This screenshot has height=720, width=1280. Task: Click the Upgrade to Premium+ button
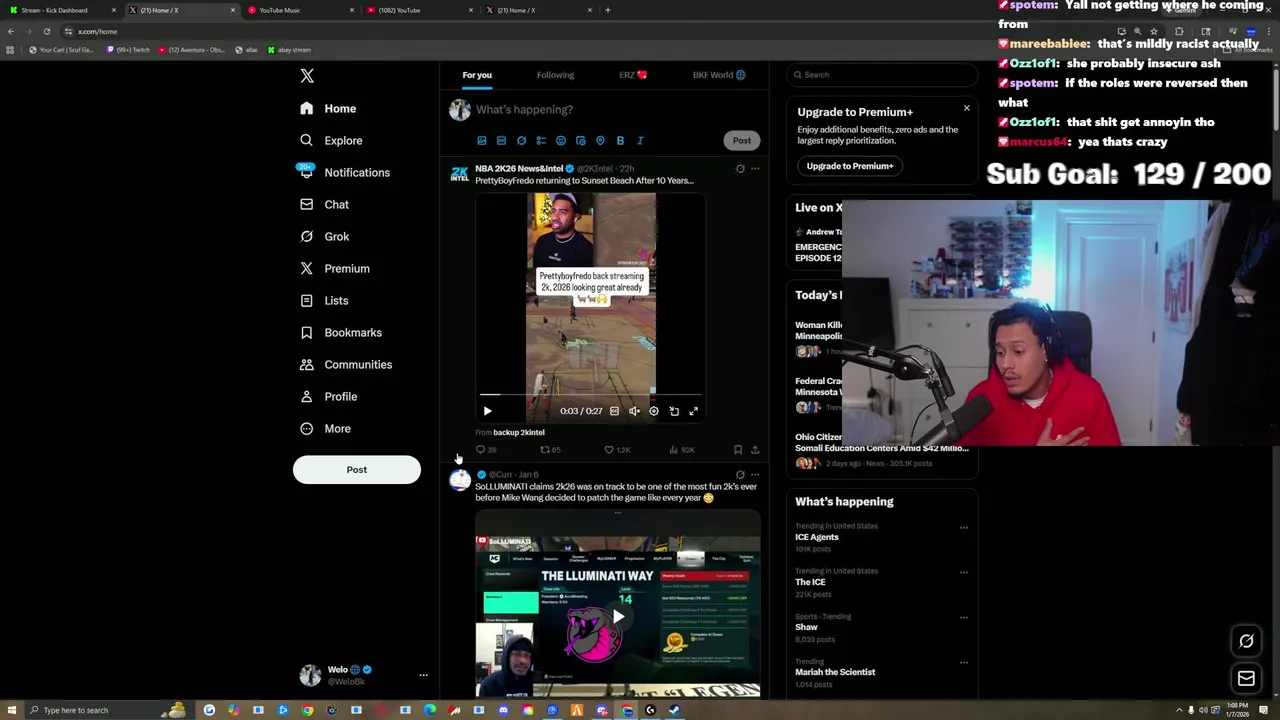click(850, 166)
